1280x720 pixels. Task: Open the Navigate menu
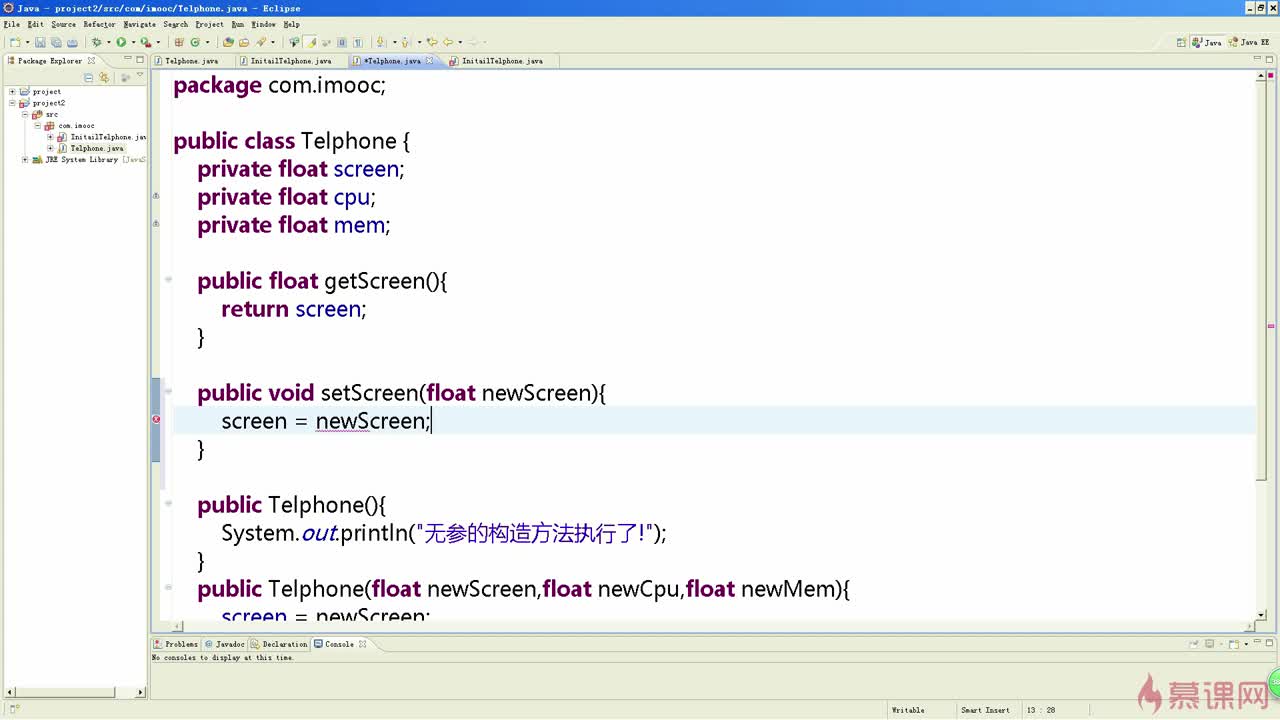pos(139,24)
